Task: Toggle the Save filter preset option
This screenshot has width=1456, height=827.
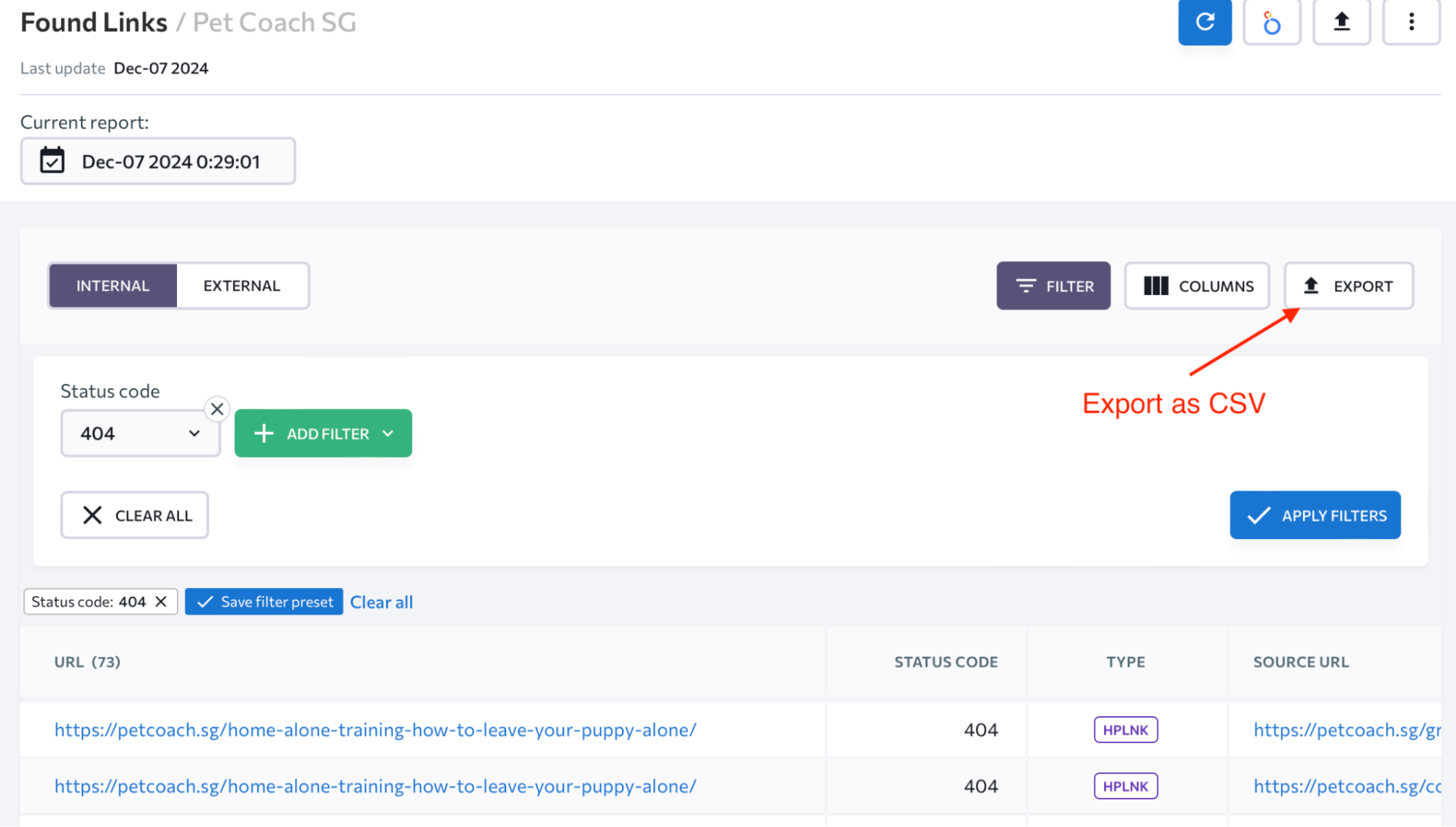Action: 263,601
